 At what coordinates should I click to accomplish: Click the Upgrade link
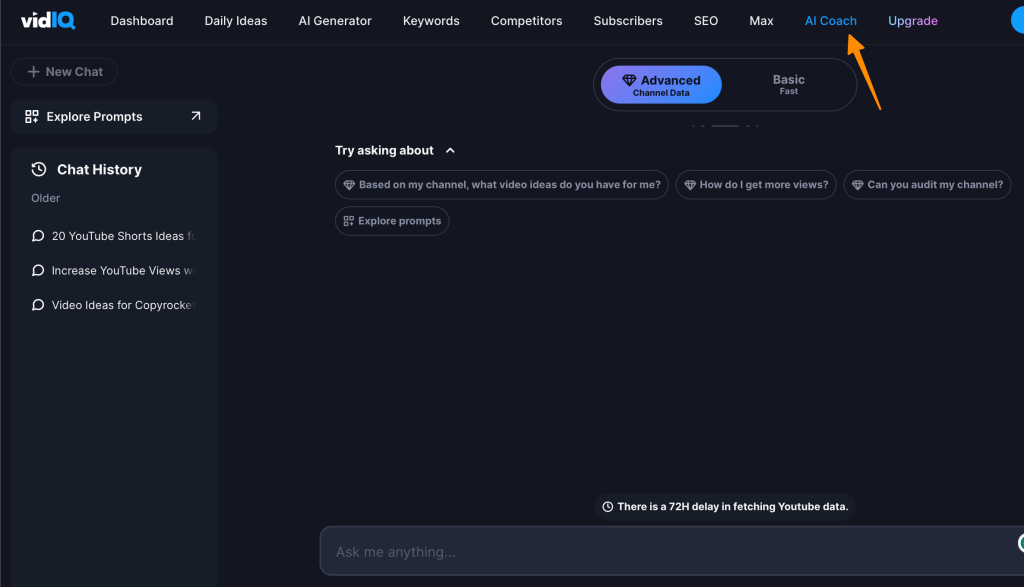click(x=912, y=21)
